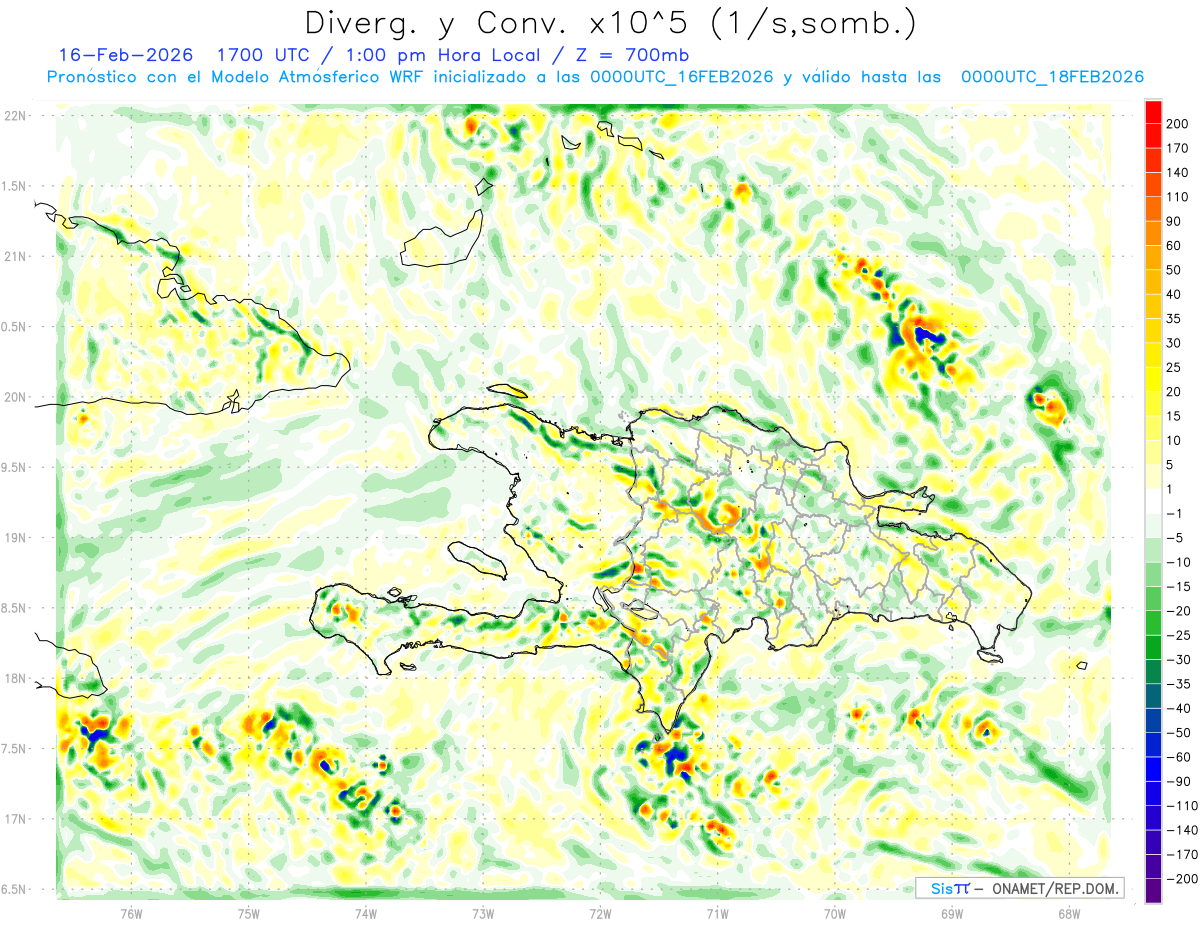The image size is (1200, 927).
Task: Click the "Pronóstico con el Modelo Atmósferico WRF" line
Action: 237,77
